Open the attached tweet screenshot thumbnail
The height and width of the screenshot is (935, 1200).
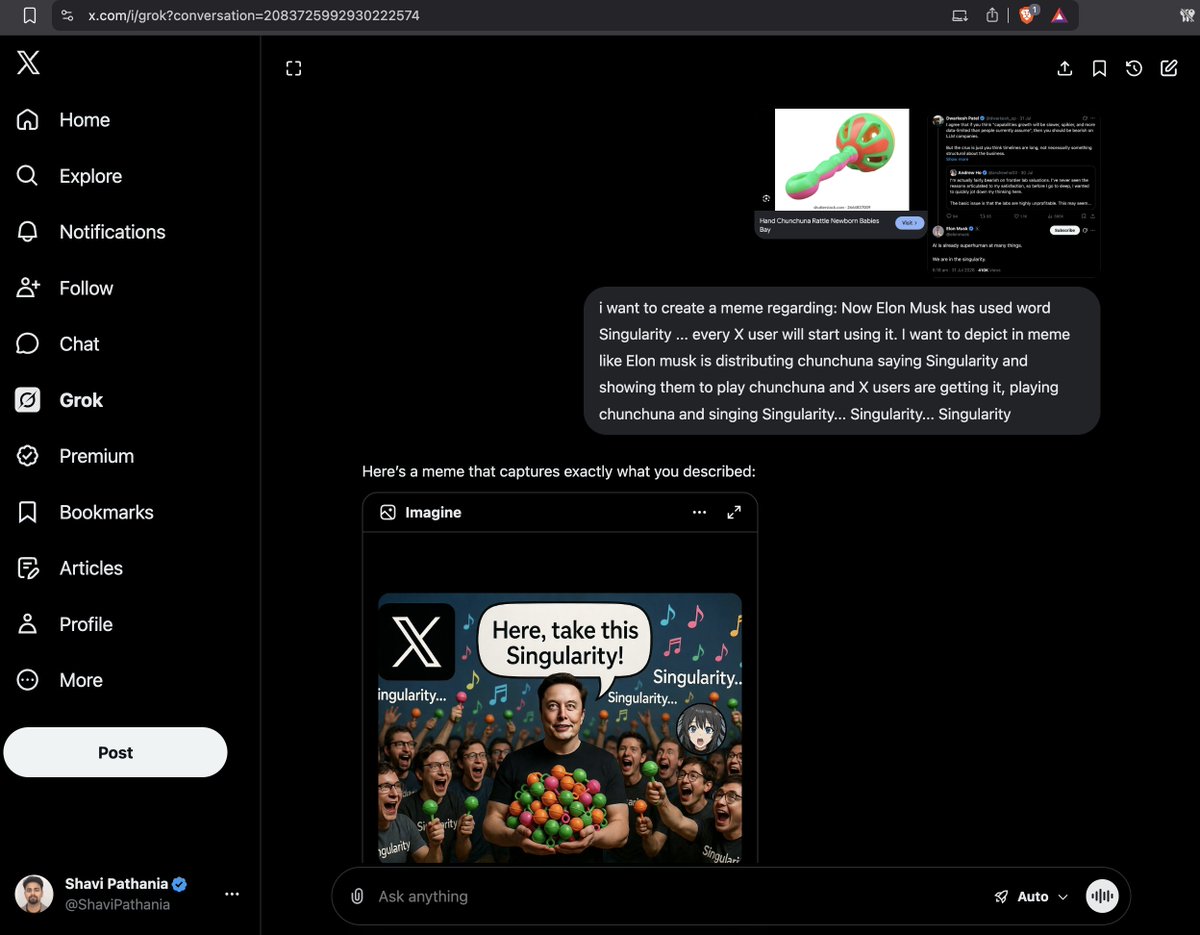click(x=1015, y=194)
